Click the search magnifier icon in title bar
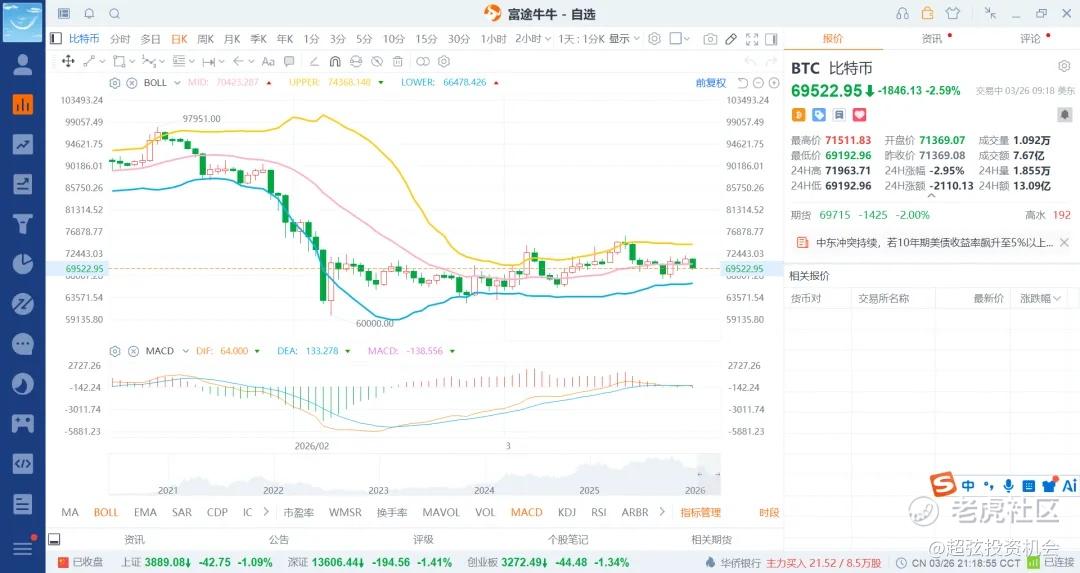 pyautogui.click(x=114, y=13)
